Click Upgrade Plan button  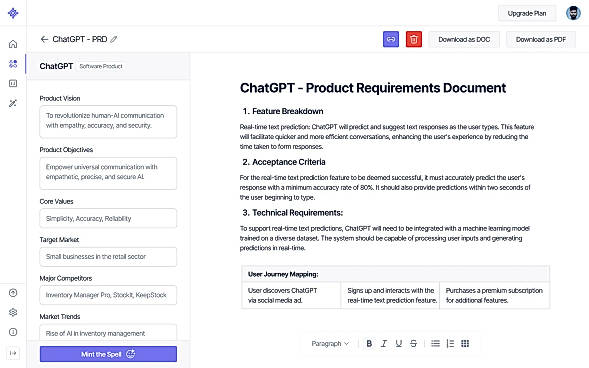tap(527, 13)
